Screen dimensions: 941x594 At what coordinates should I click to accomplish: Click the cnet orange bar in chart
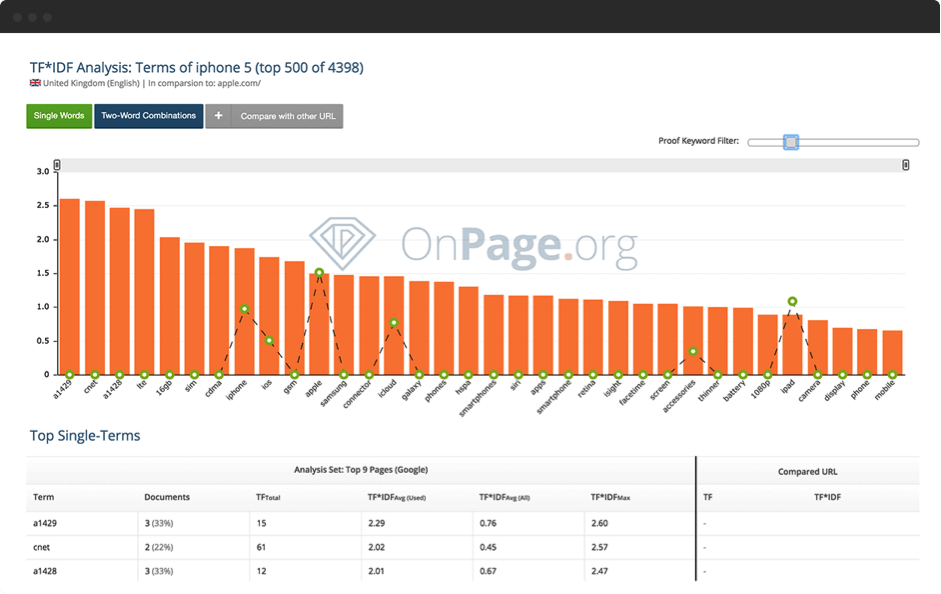(x=95, y=288)
